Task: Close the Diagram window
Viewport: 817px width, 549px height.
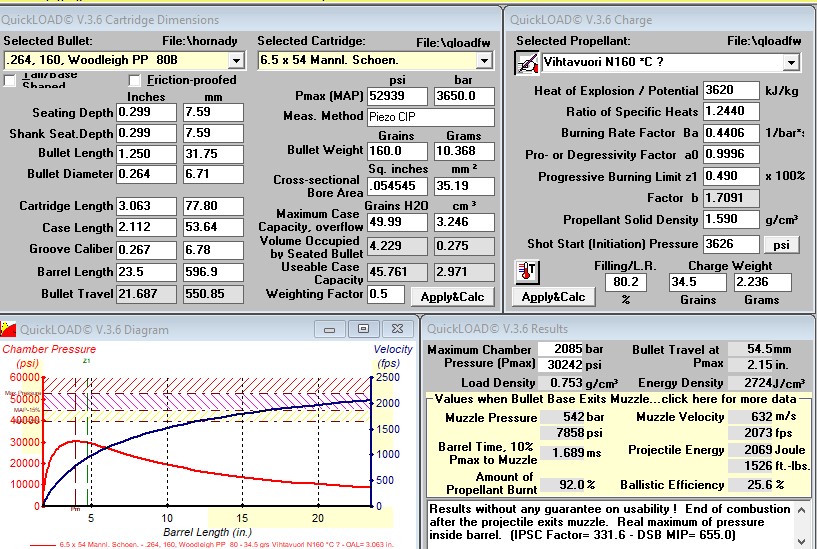Action: (395, 328)
